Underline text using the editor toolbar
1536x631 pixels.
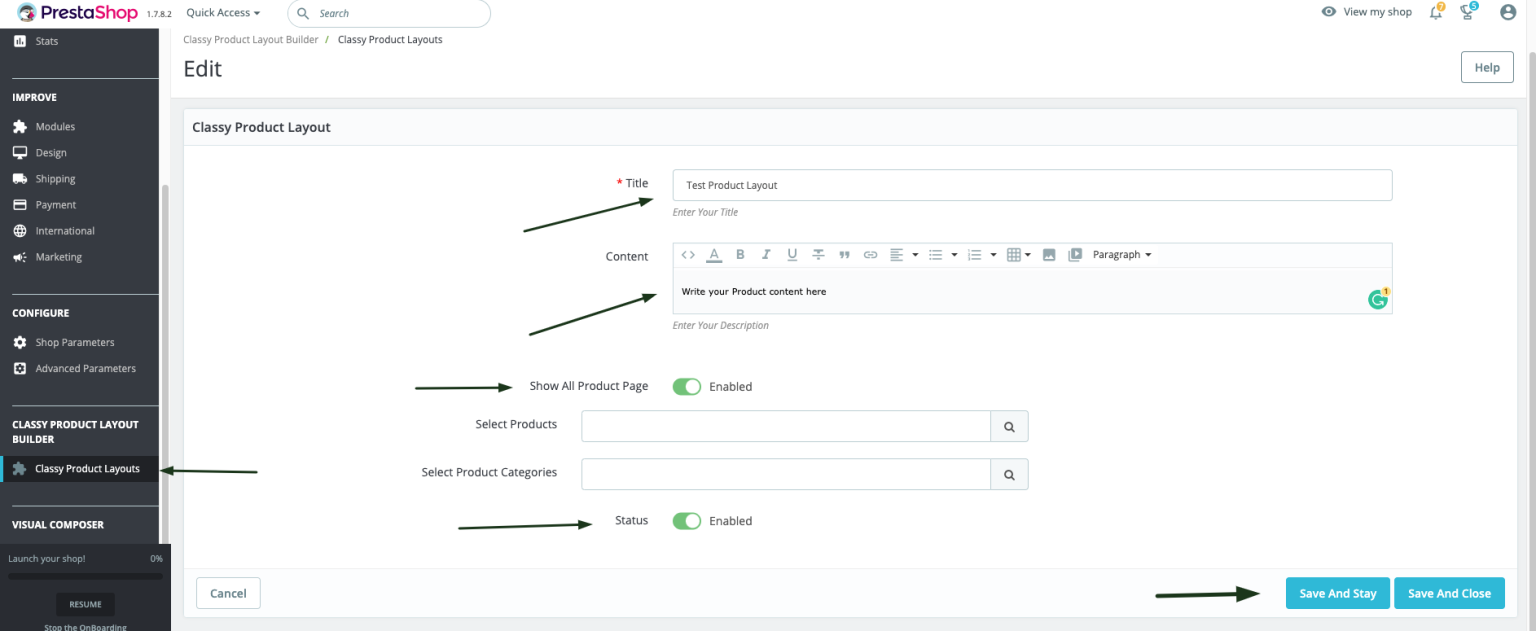[792, 254]
